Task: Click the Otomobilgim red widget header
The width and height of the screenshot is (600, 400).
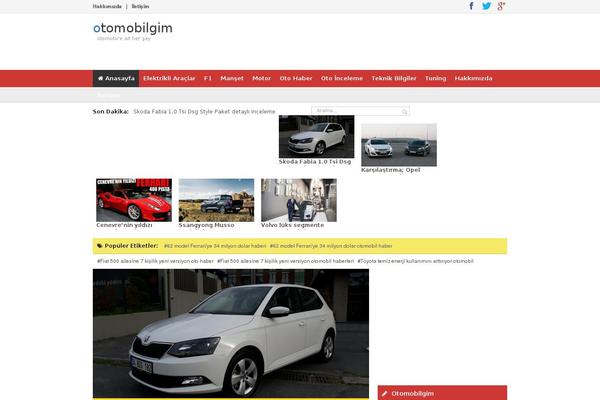Action: pyautogui.click(x=442, y=393)
